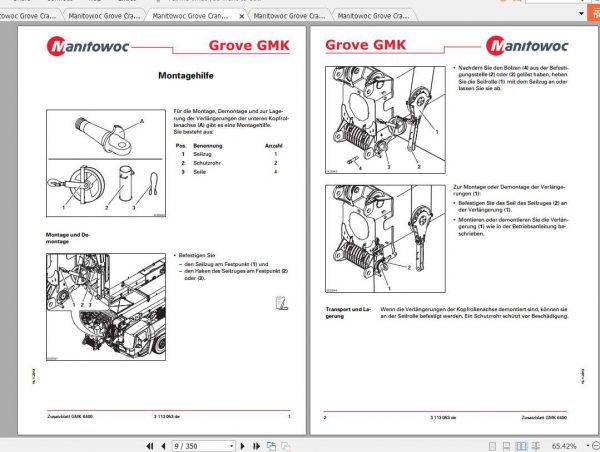The height and width of the screenshot is (452, 600).
Task: Switch to the last Manitowoc Grove Cra... tab
Action: pyautogui.click(x=373, y=16)
